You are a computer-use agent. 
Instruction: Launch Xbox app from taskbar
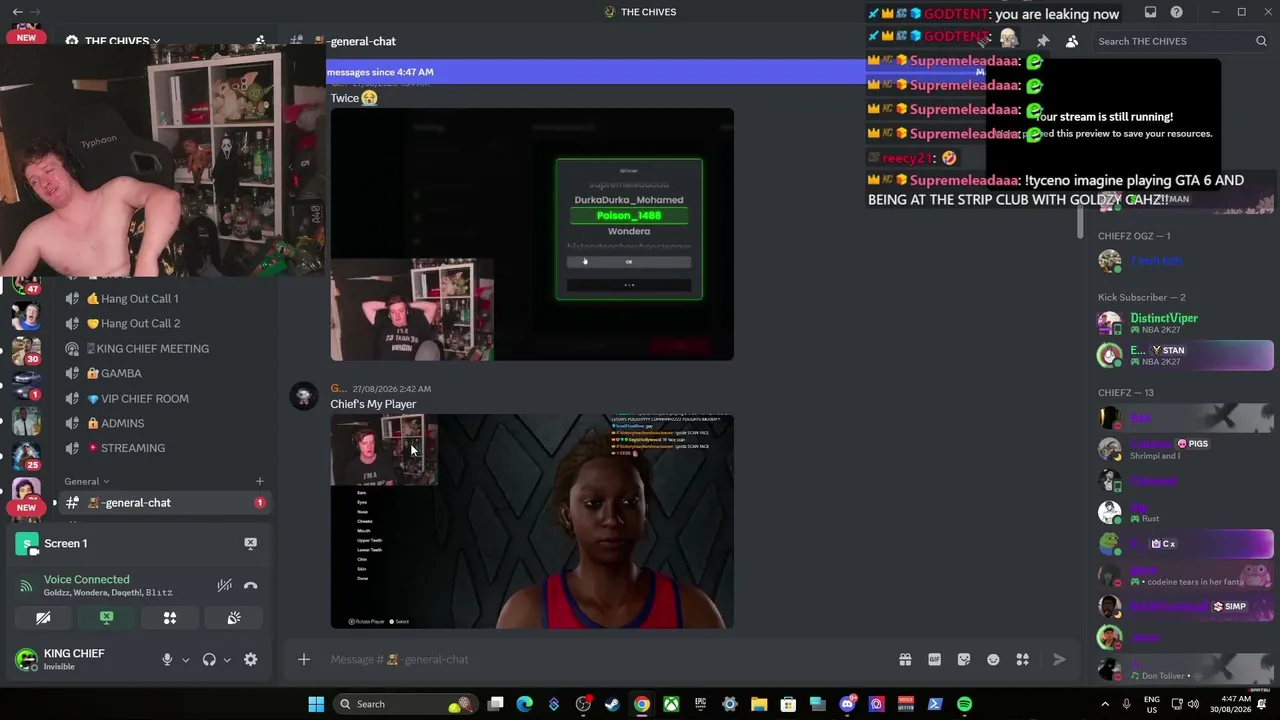pyautogui.click(x=671, y=704)
